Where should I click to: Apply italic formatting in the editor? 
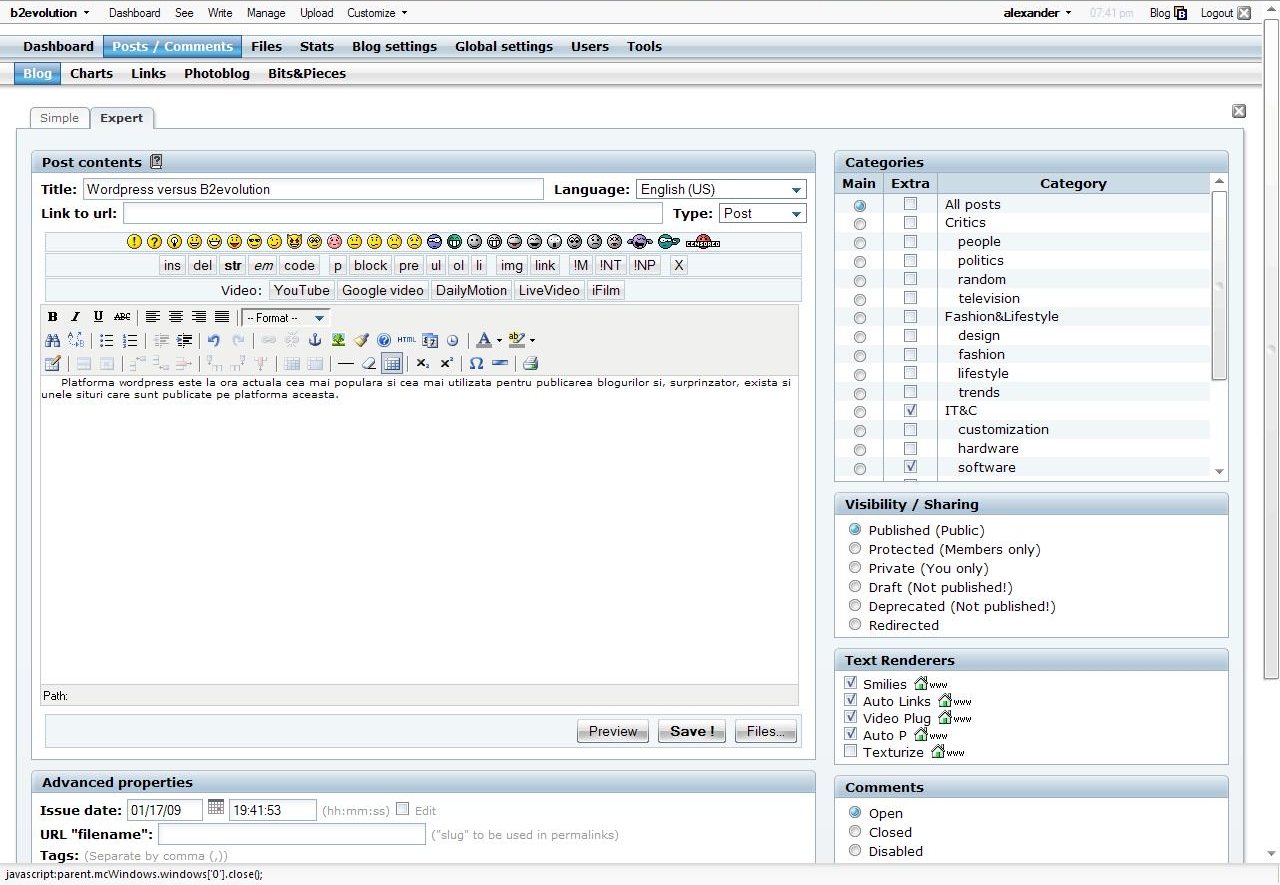pyautogui.click(x=75, y=317)
